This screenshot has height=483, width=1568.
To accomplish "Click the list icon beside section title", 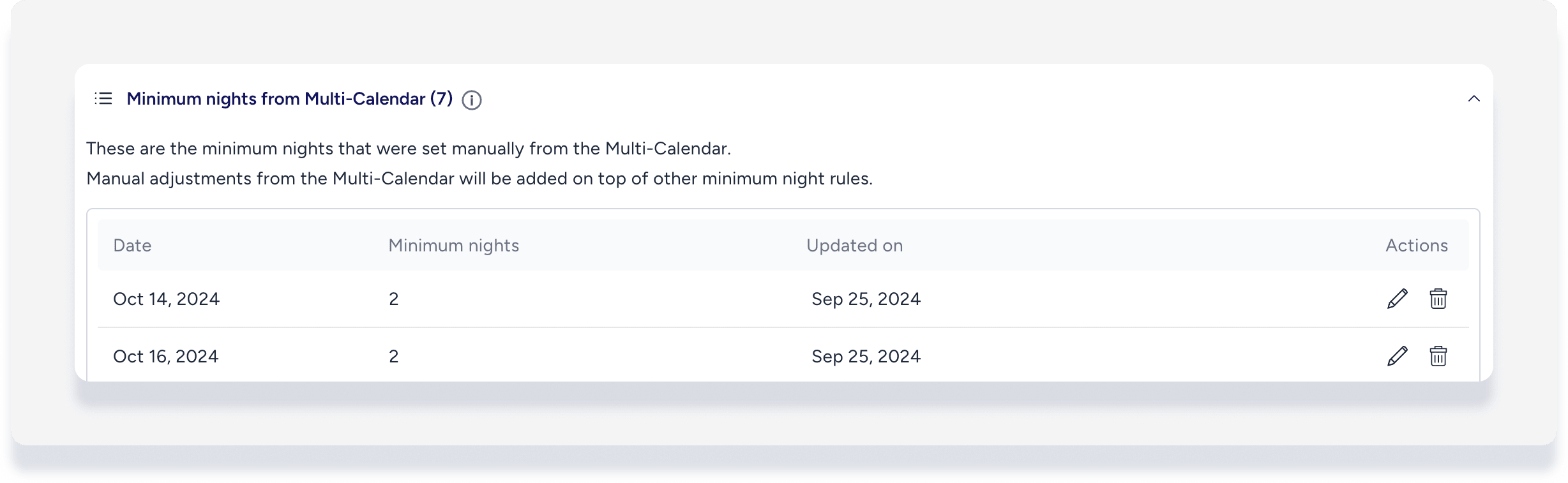I will (x=103, y=99).
